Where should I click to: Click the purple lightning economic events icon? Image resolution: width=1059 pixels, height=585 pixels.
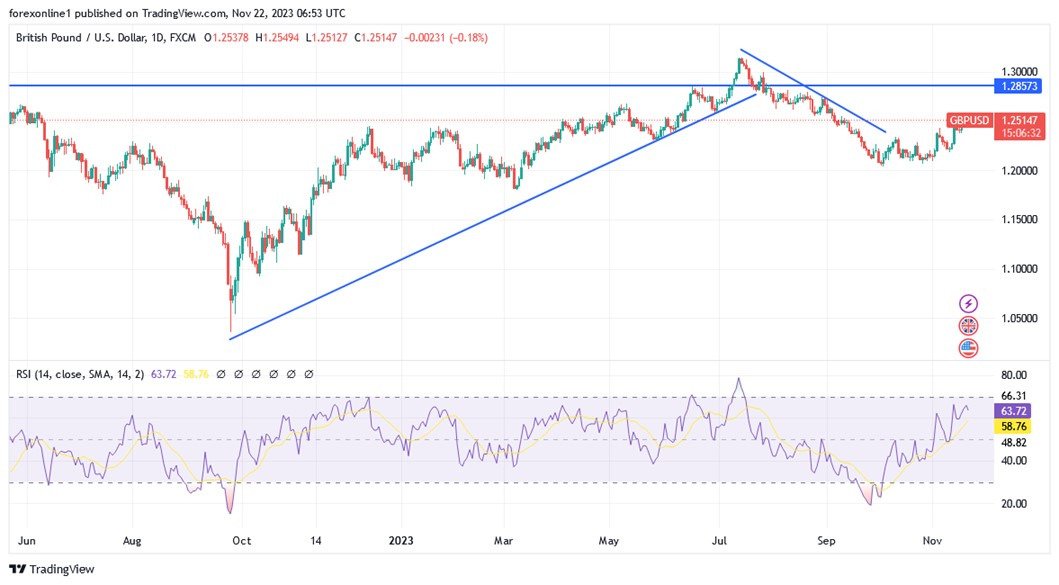click(x=969, y=303)
